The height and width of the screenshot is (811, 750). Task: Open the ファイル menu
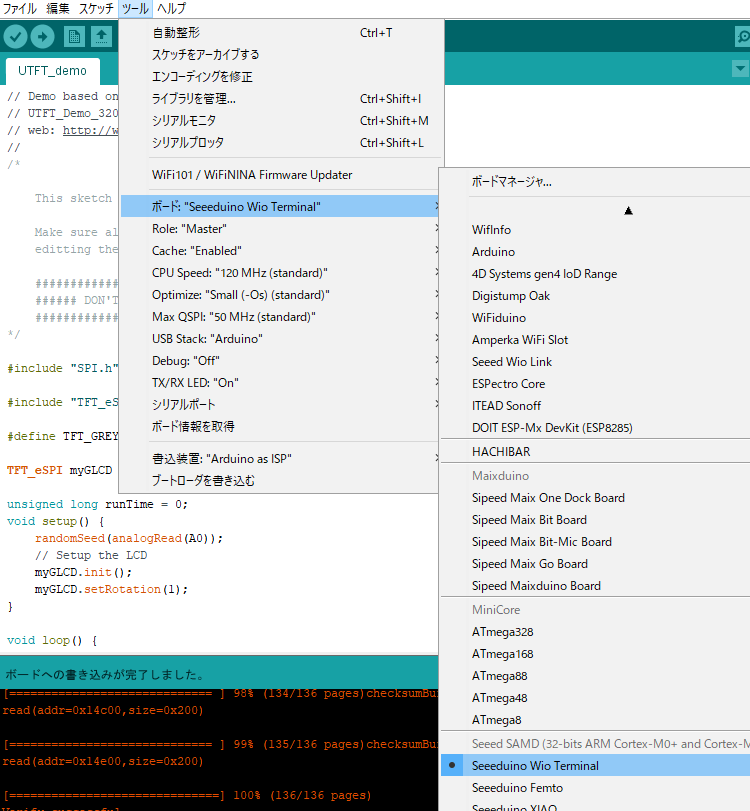click(x=20, y=8)
